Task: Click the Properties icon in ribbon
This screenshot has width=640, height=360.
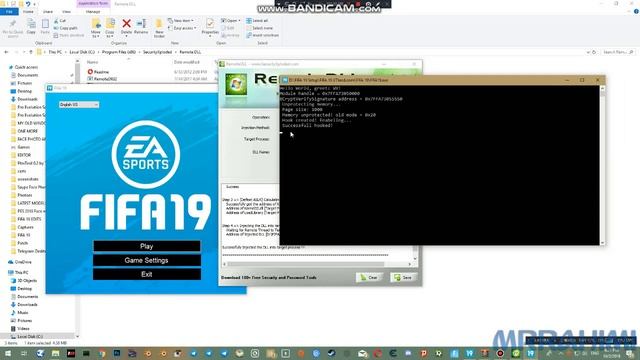Action: pyautogui.click(x=210, y=27)
